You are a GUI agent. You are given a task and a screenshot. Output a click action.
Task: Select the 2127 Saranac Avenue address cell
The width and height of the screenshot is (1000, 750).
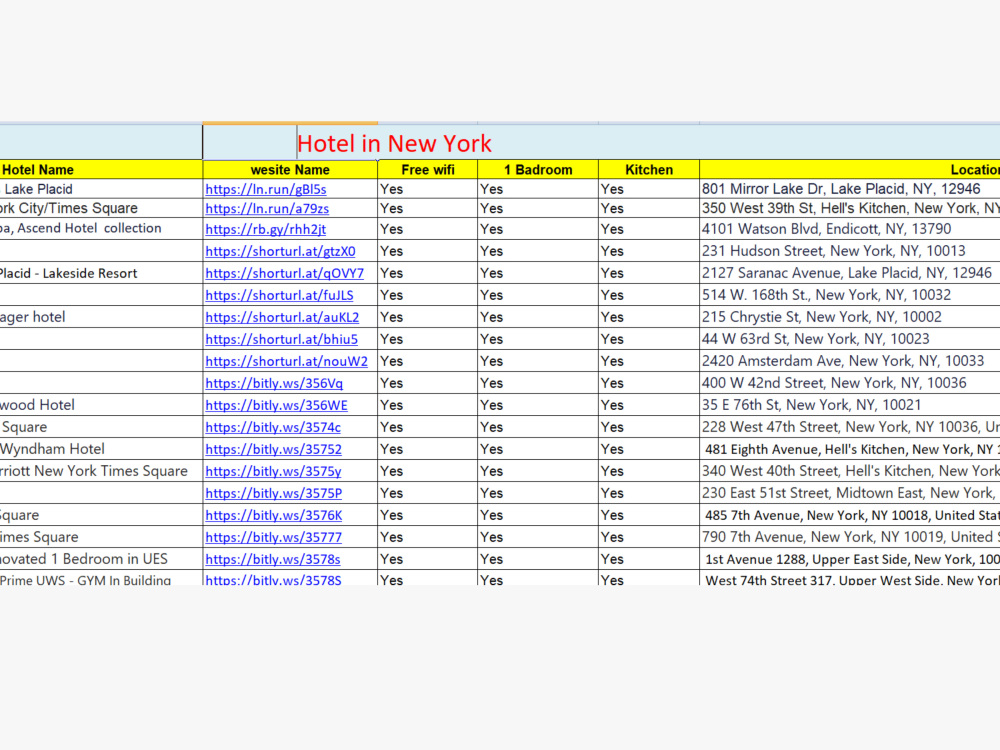[849, 273]
